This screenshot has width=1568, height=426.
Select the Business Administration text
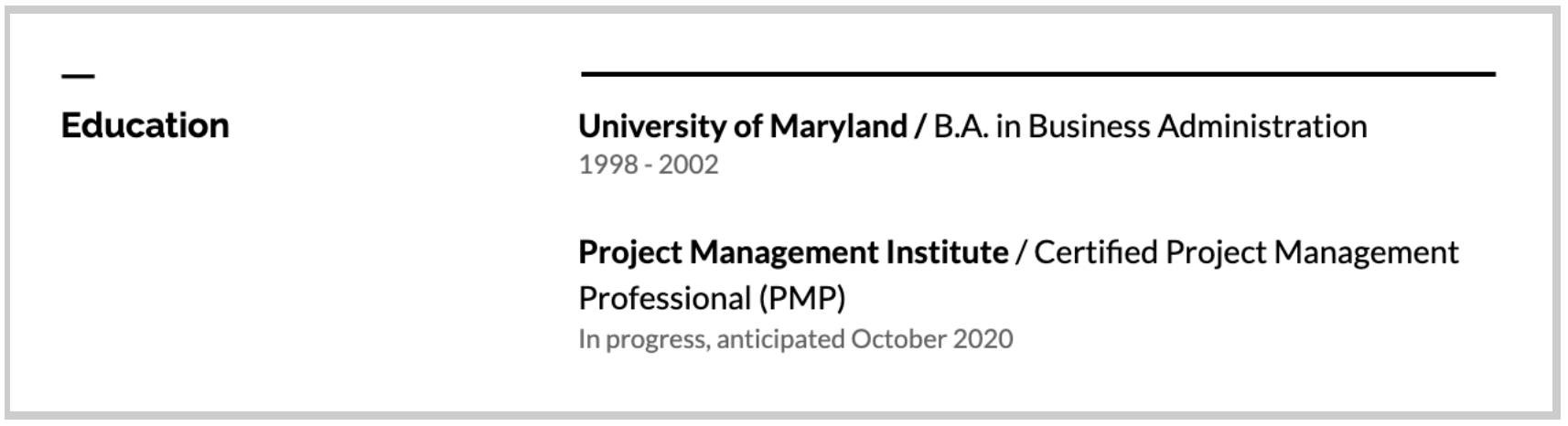point(1197,126)
